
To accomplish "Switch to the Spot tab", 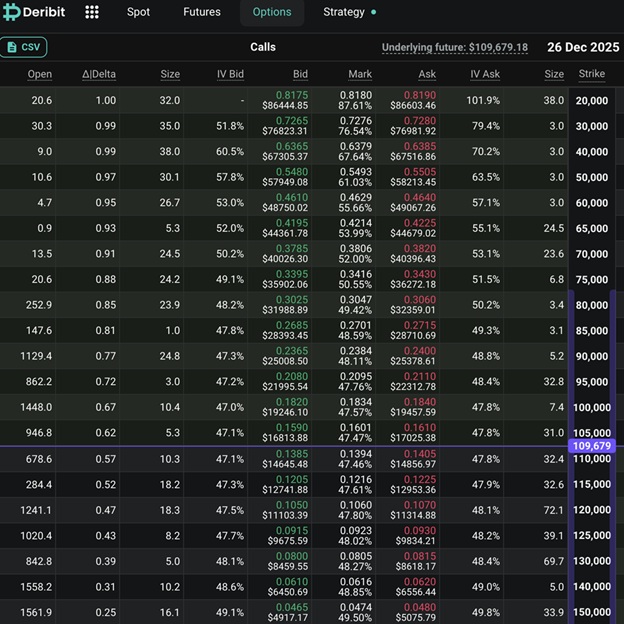I will [x=139, y=12].
